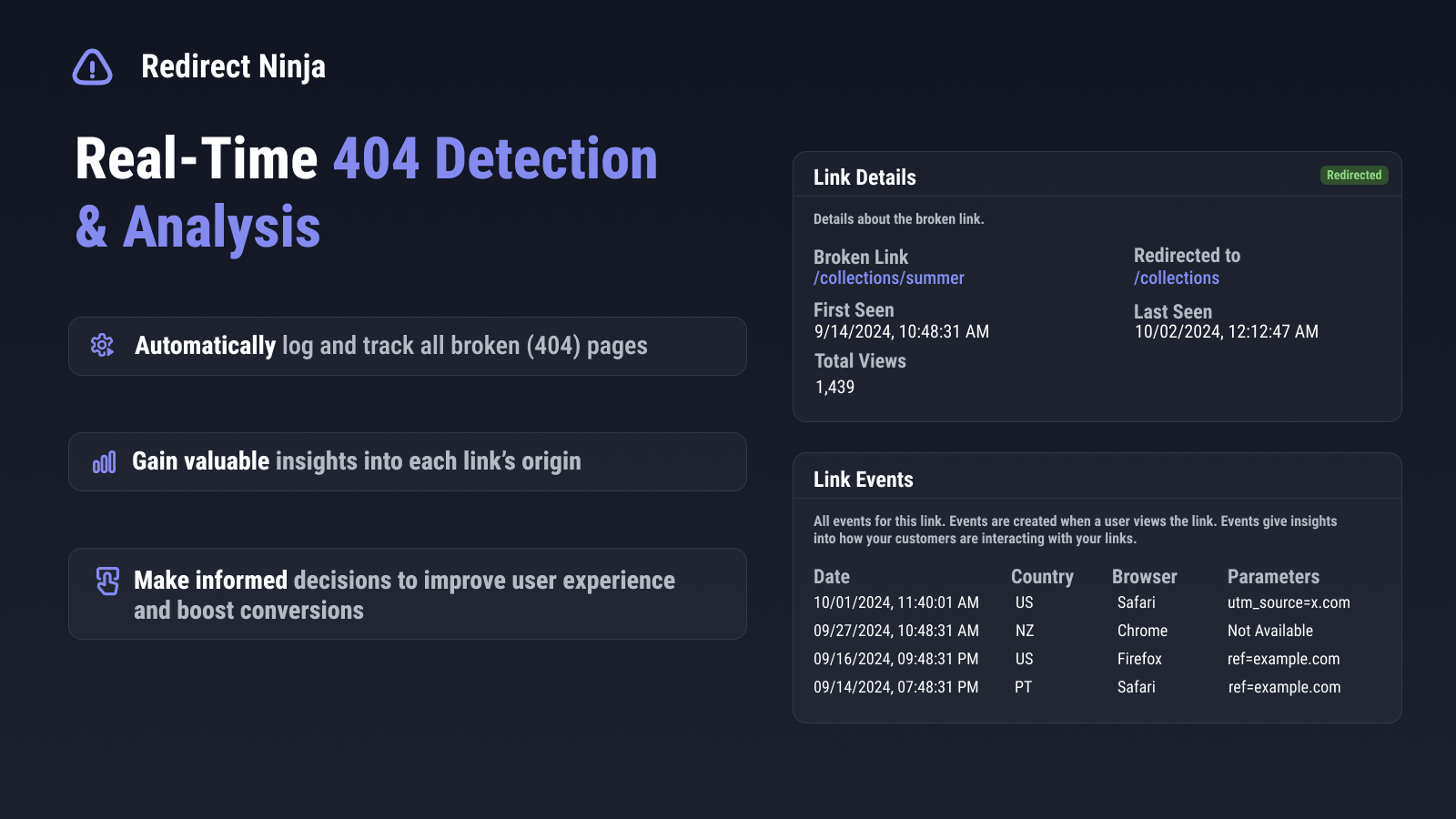Screen dimensions: 1456x819
Task: Select the 10/01/2024 event row date
Action: point(895,602)
